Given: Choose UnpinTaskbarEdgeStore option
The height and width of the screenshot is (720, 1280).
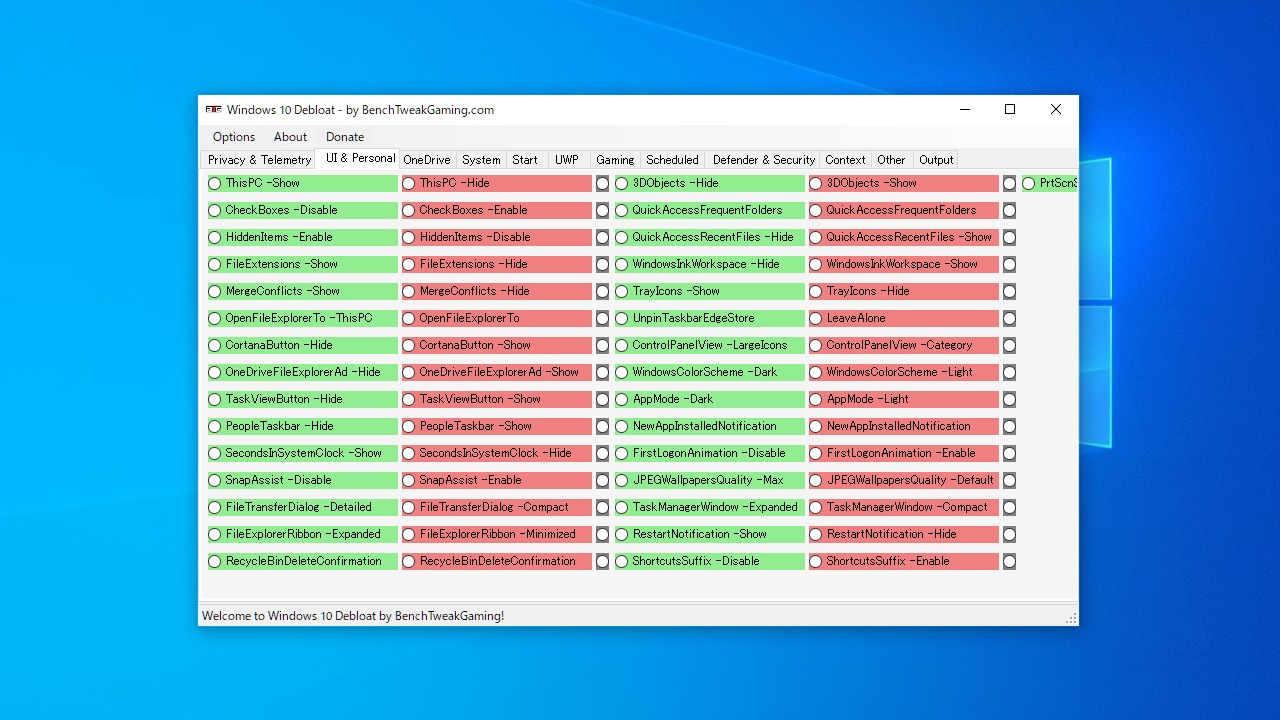Looking at the screenshot, I should click(x=709, y=319).
